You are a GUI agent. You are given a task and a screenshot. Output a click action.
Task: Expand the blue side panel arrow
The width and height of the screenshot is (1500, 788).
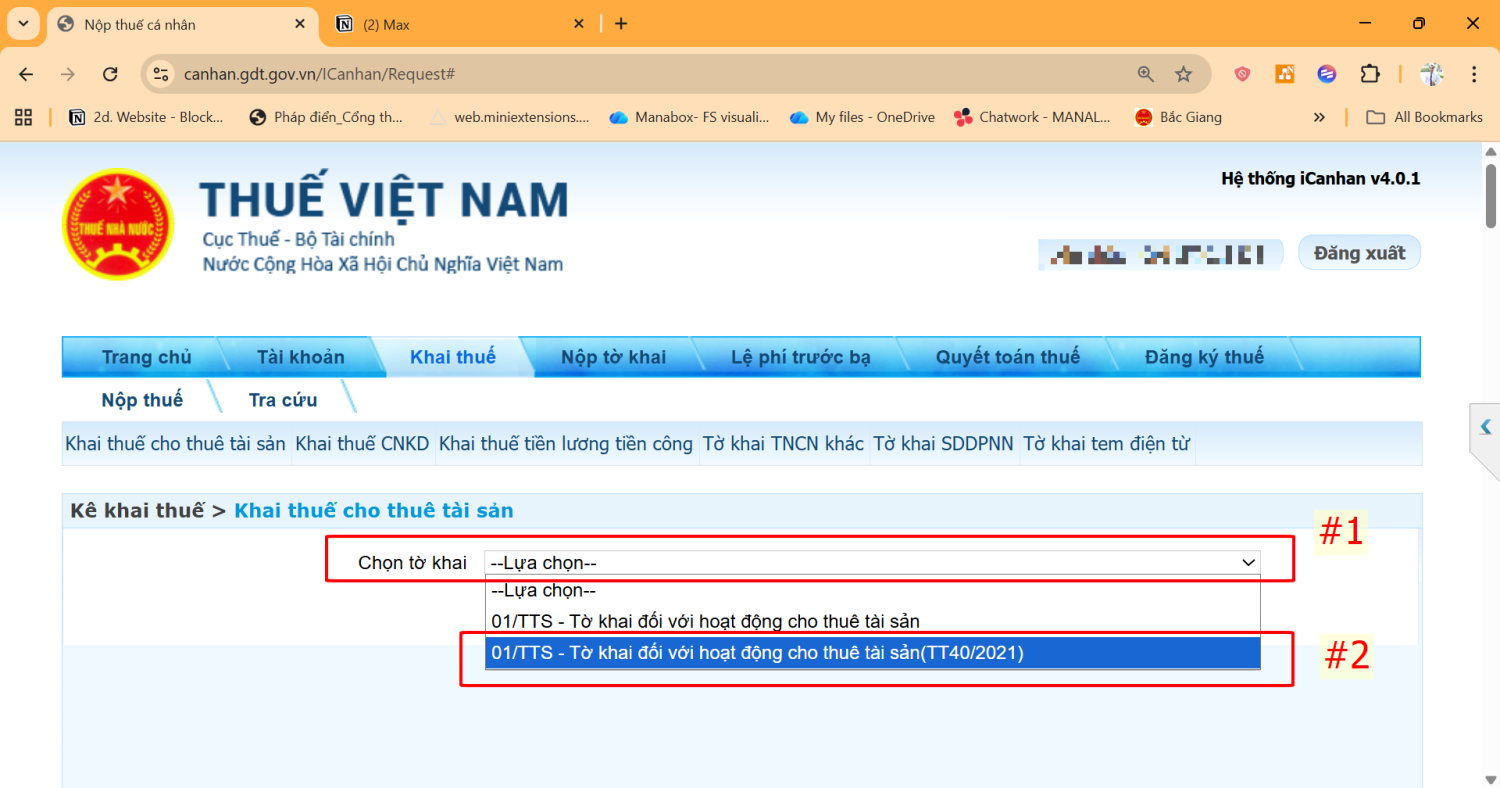click(1485, 427)
